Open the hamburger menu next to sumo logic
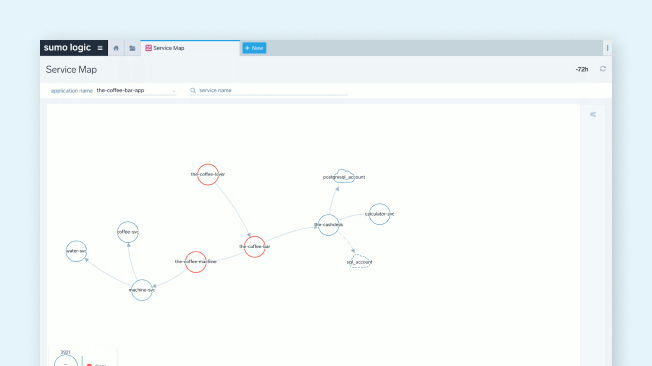Screen dimensions: 652x366 tap(100, 48)
